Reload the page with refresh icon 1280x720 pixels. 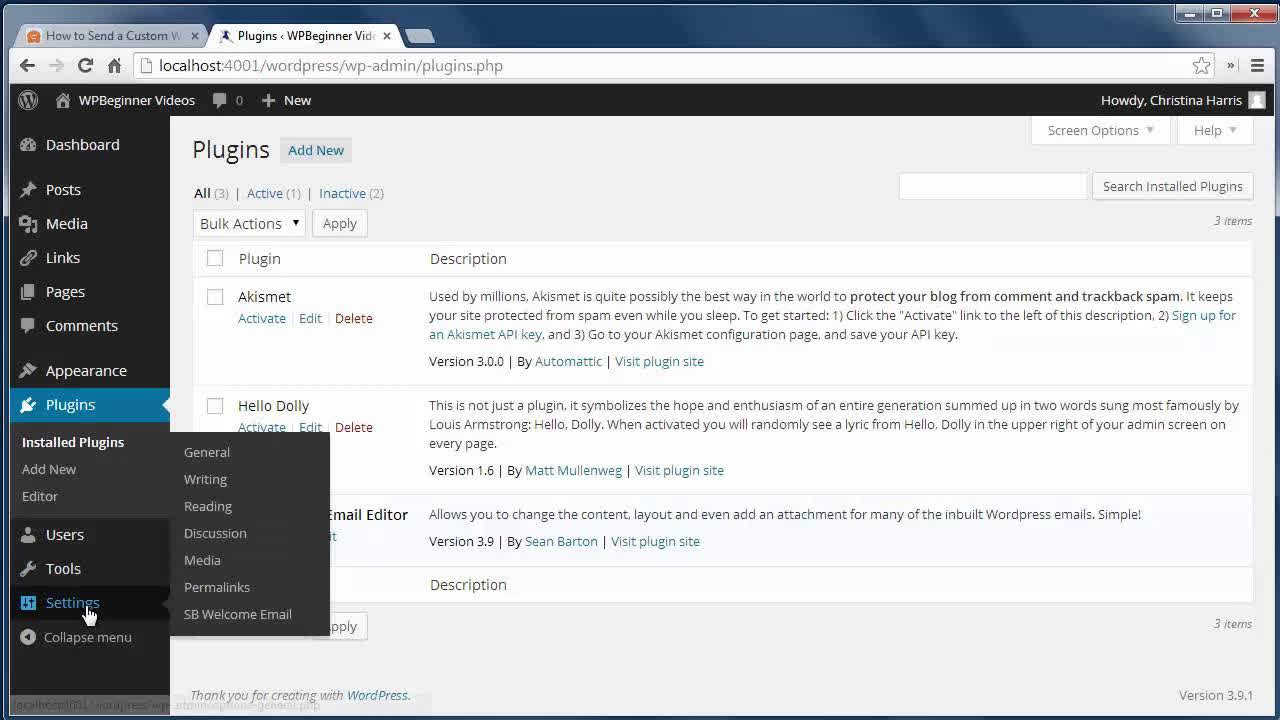click(x=85, y=65)
